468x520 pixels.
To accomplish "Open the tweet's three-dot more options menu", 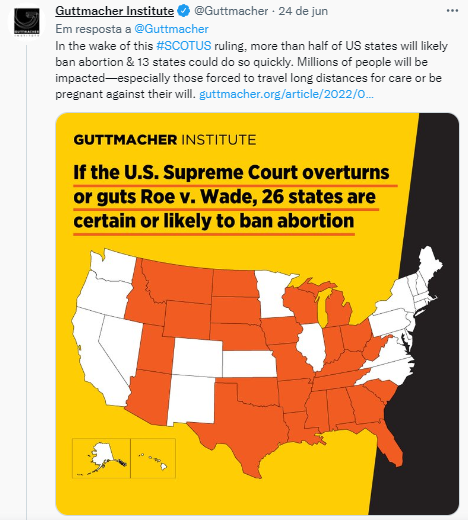I will pos(452,11).
